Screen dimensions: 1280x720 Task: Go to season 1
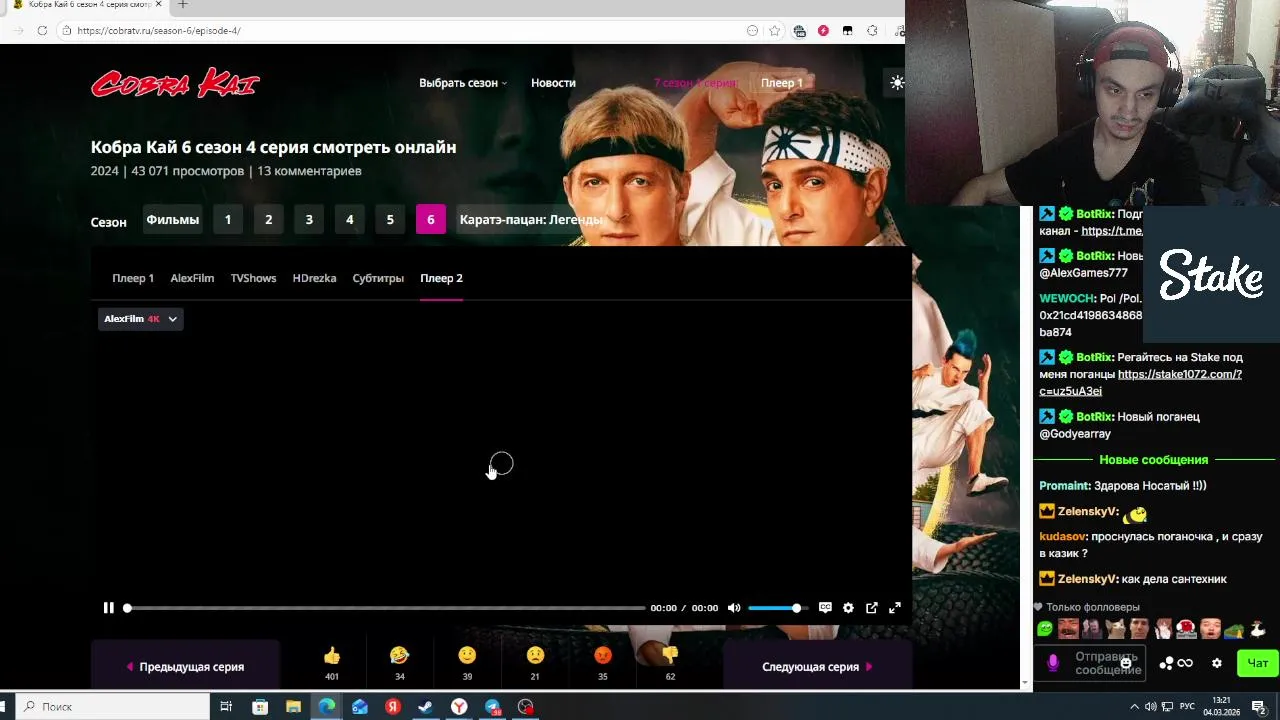[x=228, y=220]
